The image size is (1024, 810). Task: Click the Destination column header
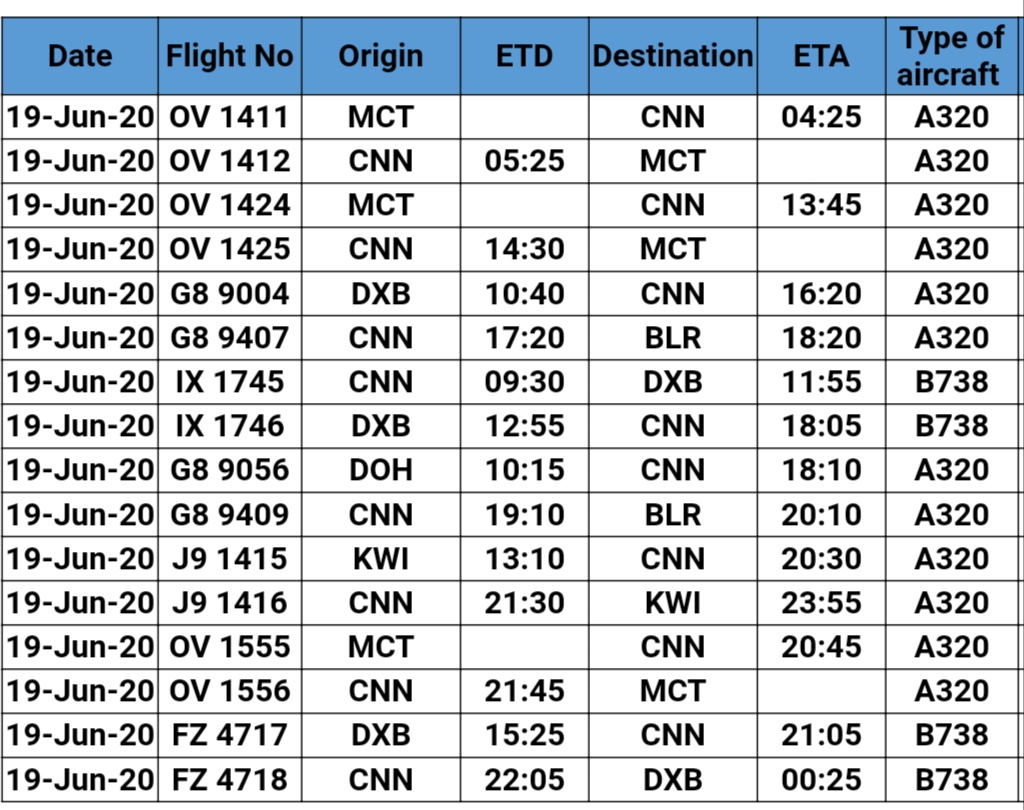(673, 56)
